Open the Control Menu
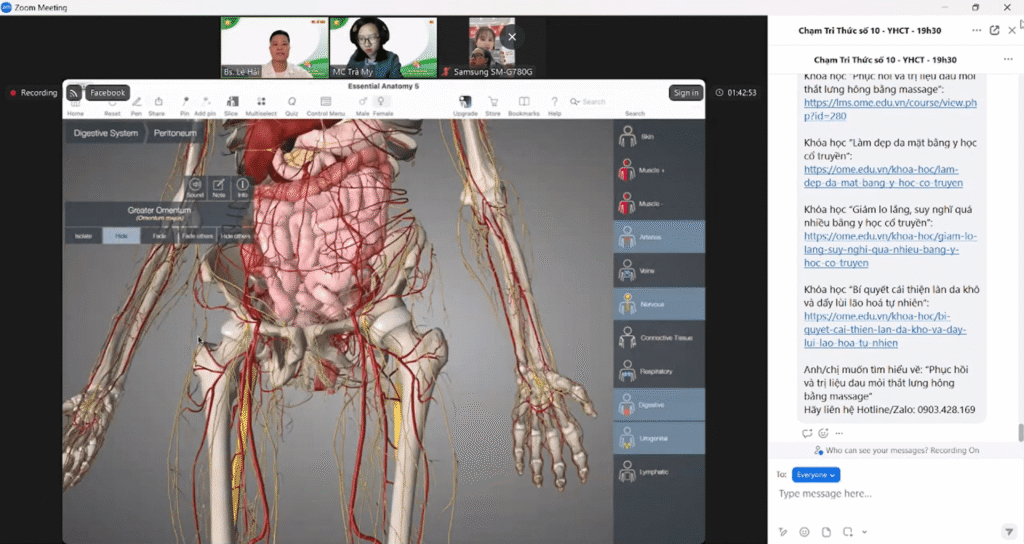The image size is (1024, 544). pyautogui.click(x=325, y=104)
